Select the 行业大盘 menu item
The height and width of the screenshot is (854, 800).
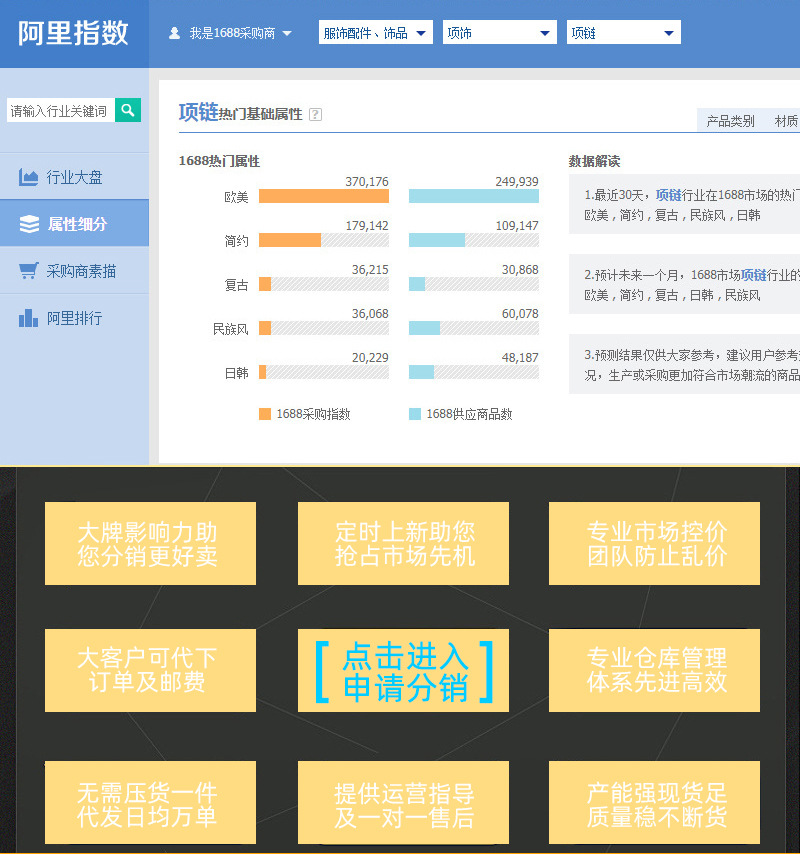coord(75,176)
